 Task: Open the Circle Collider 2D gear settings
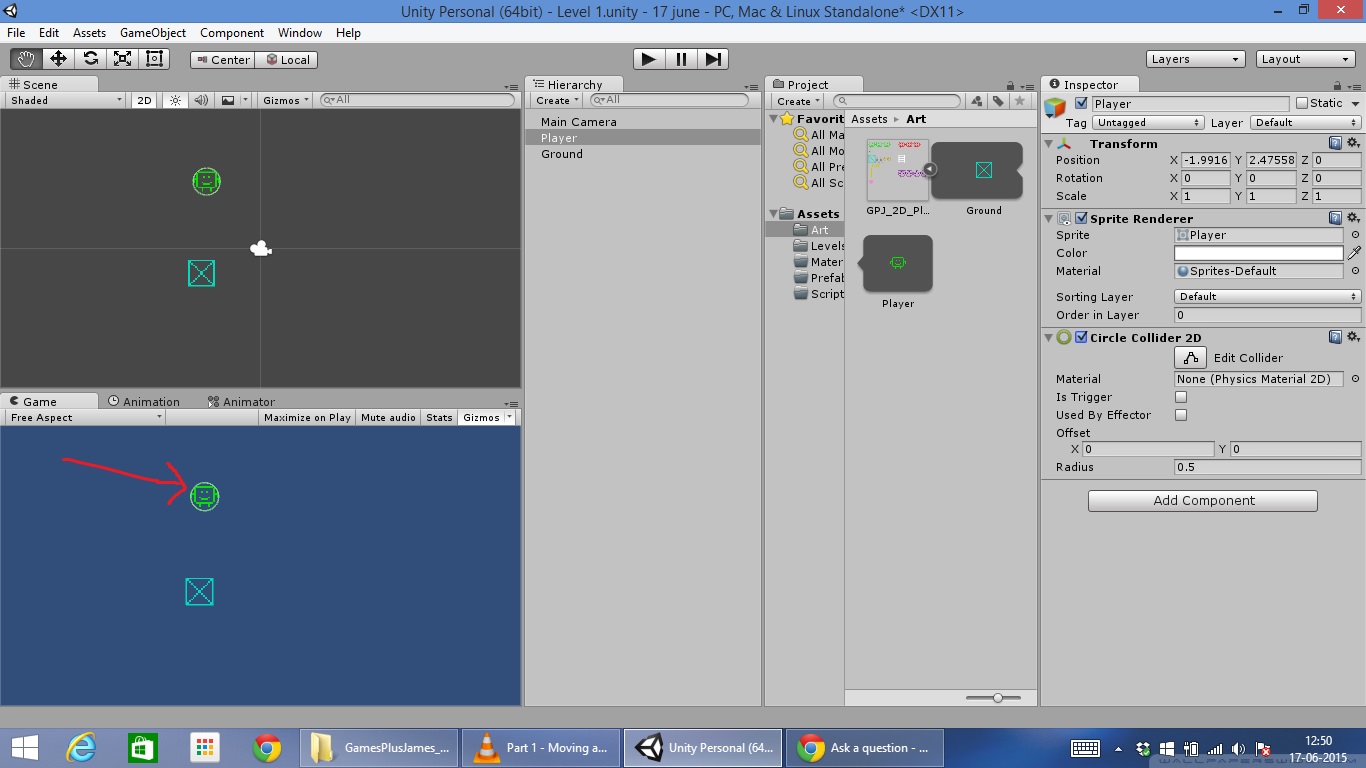click(1353, 338)
